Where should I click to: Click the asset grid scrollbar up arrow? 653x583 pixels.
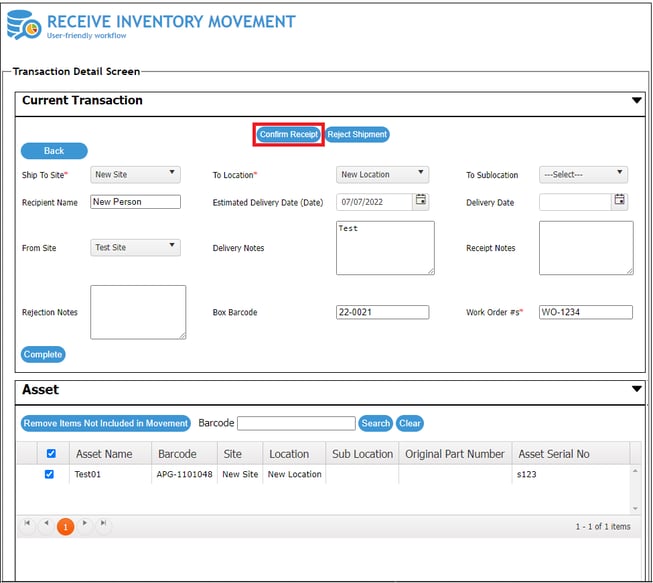[x=635, y=471]
